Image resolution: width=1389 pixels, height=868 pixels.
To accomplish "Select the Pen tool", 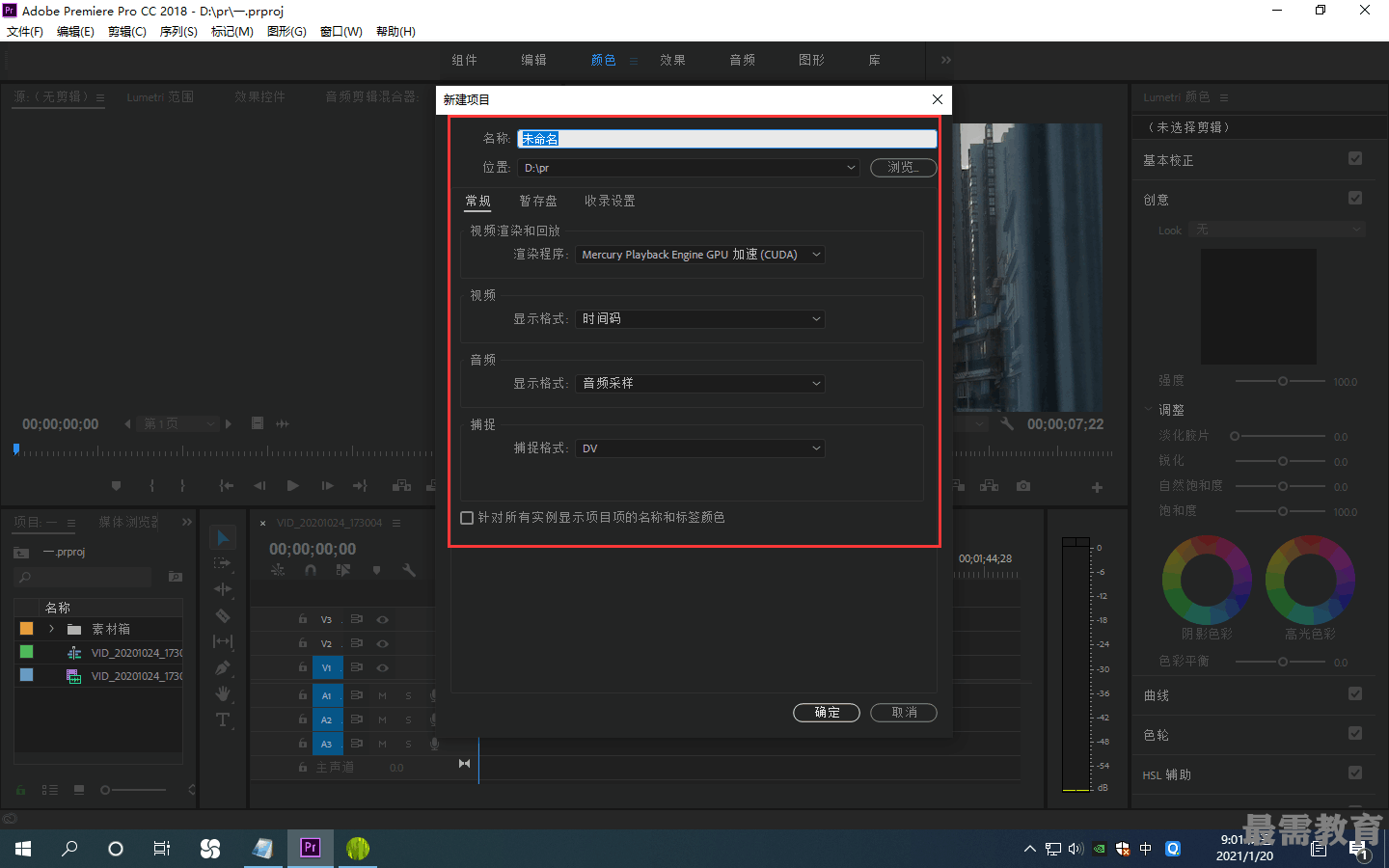I will click(x=223, y=667).
